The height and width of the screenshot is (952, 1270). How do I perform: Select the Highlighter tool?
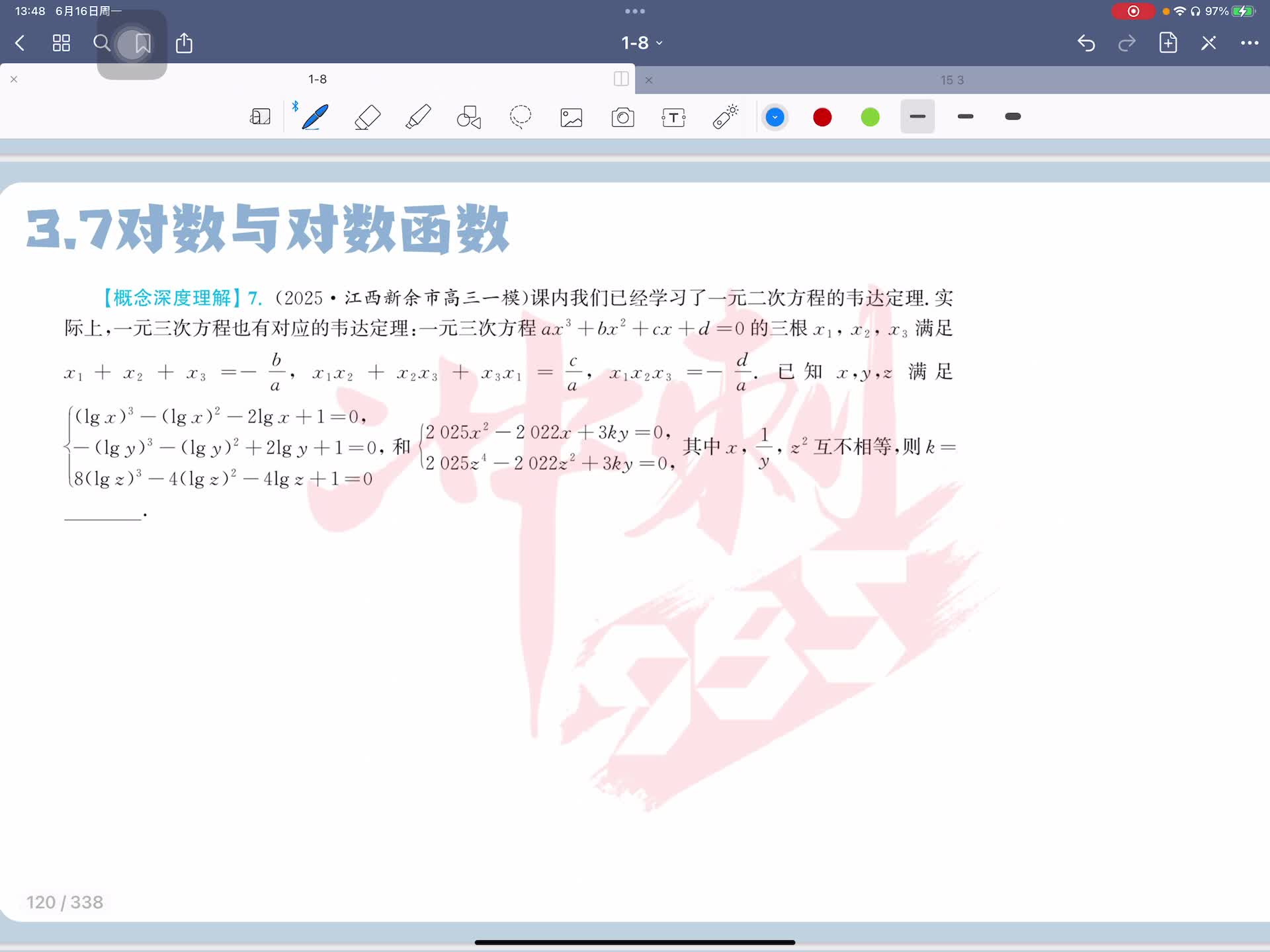tap(418, 117)
